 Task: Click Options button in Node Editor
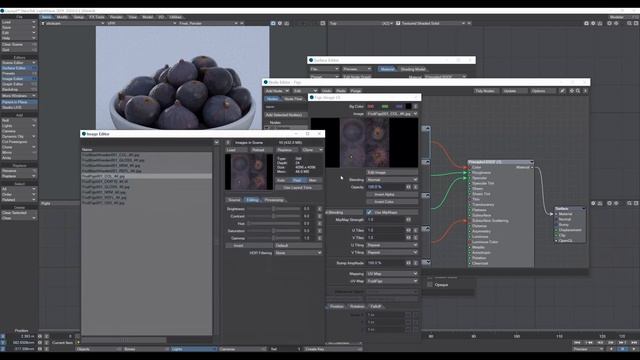543,91
